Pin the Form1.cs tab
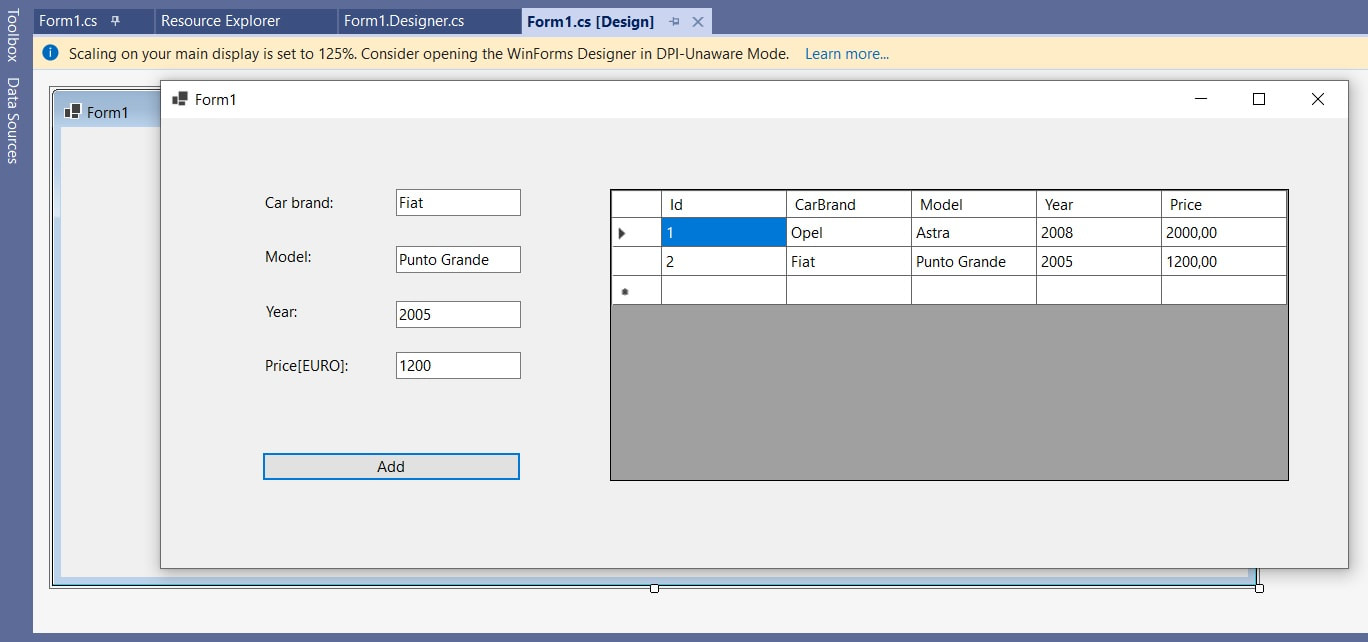The height and width of the screenshot is (642, 1368). tap(116, 21)
